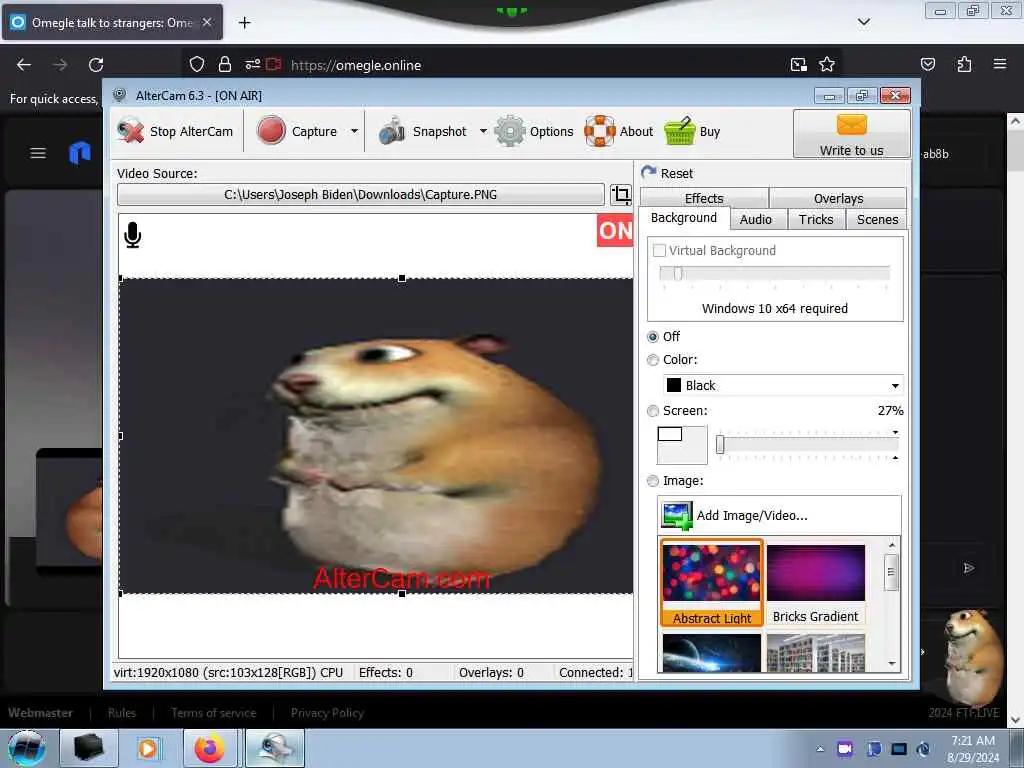This screenshot has width=1024, height=768.
Task: Select the Image radio option
Action: (652, 481)
